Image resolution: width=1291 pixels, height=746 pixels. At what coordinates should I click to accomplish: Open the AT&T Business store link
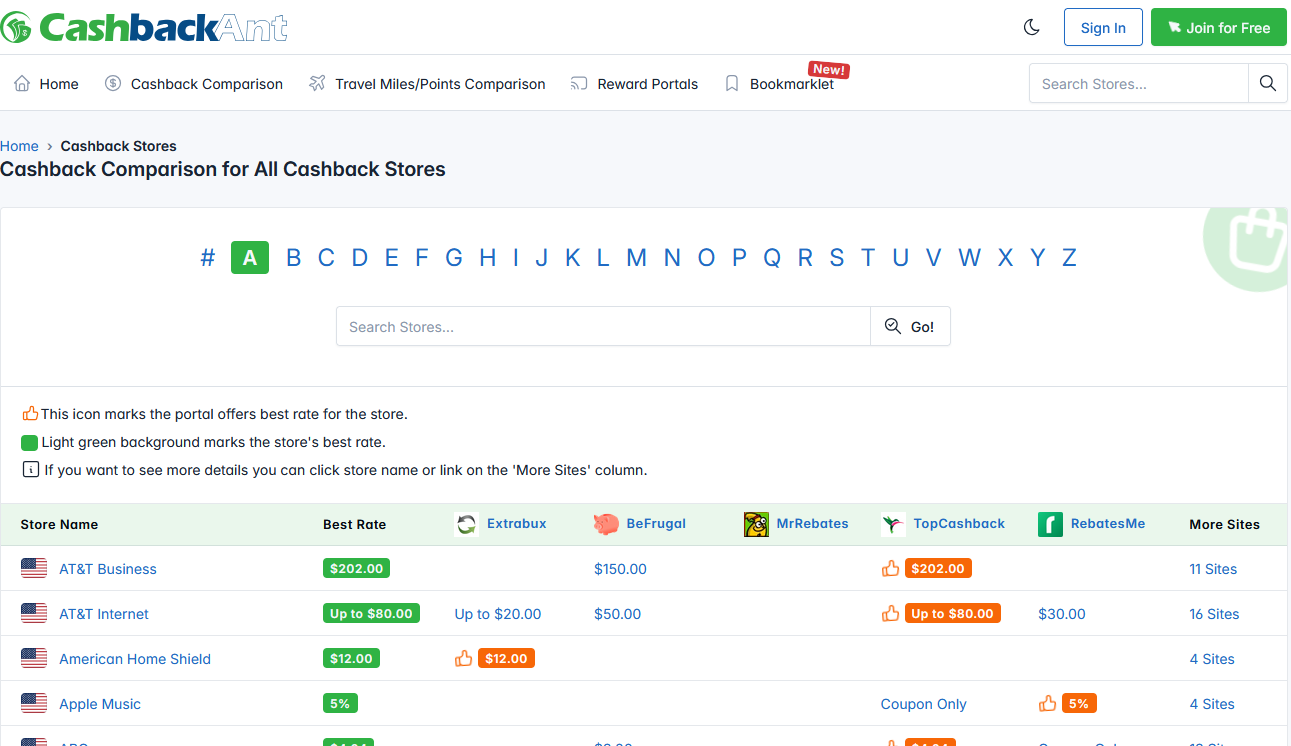[x=108, y=569]
